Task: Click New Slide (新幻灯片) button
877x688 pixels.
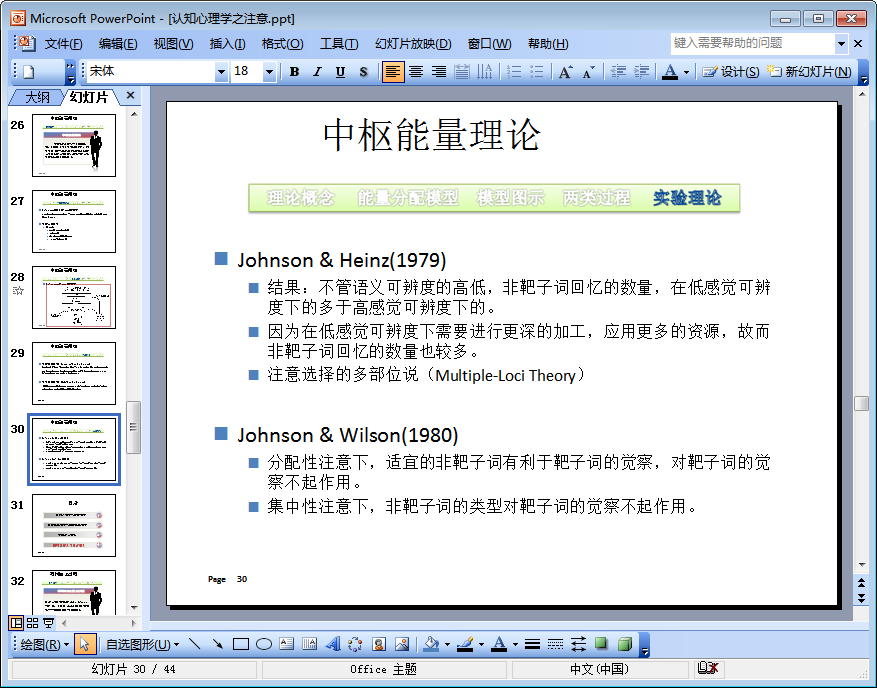Action: point(809,72)
